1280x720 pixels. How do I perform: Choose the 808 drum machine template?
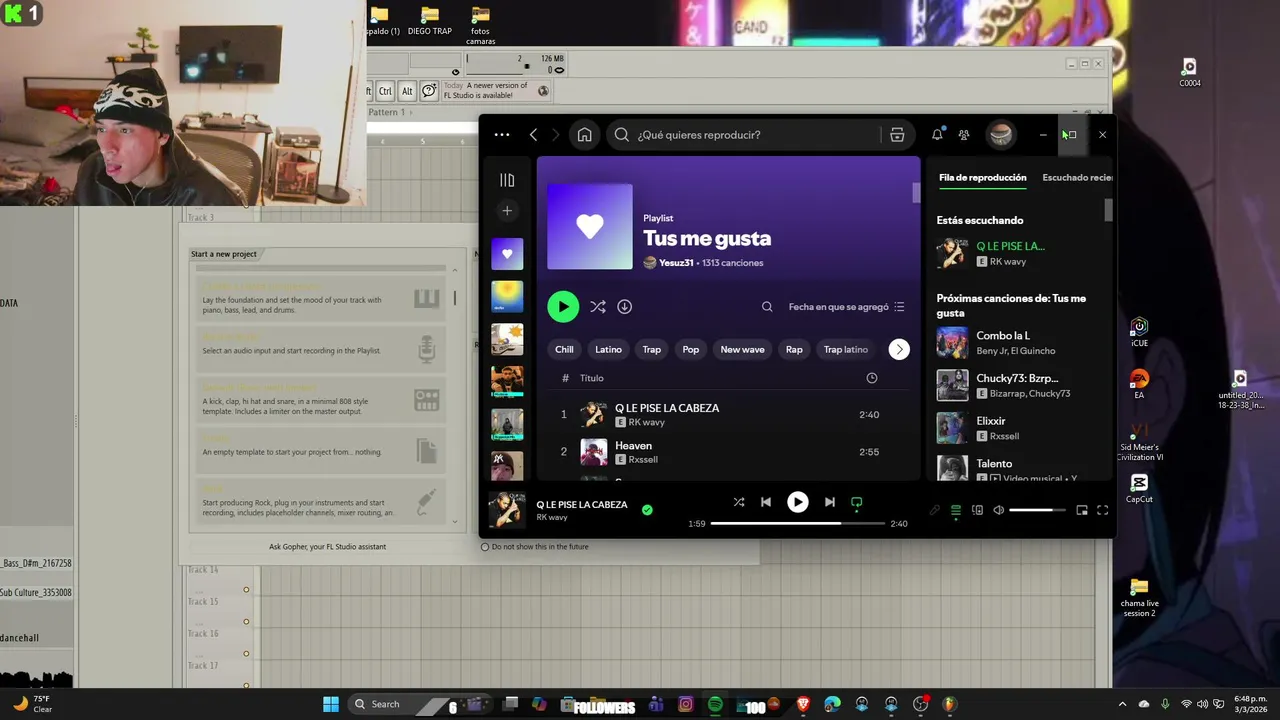point(320,400)
